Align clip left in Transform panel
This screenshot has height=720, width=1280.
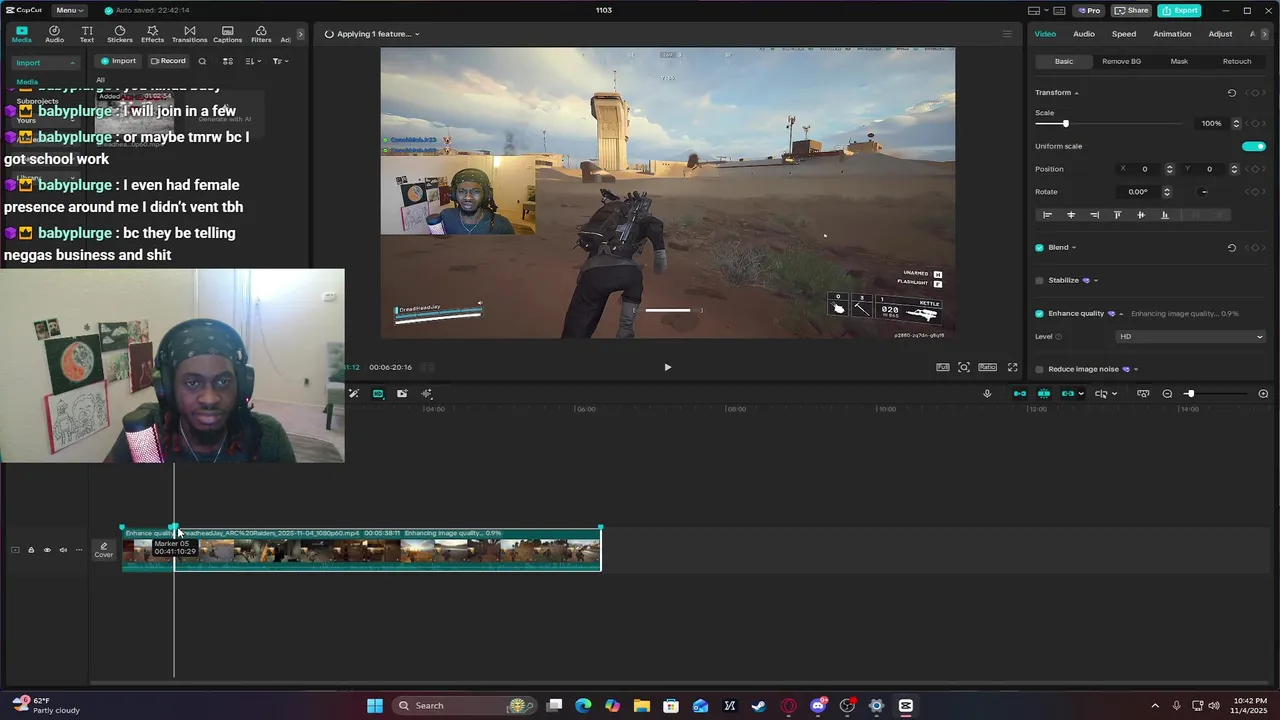tap(1047, 215)
